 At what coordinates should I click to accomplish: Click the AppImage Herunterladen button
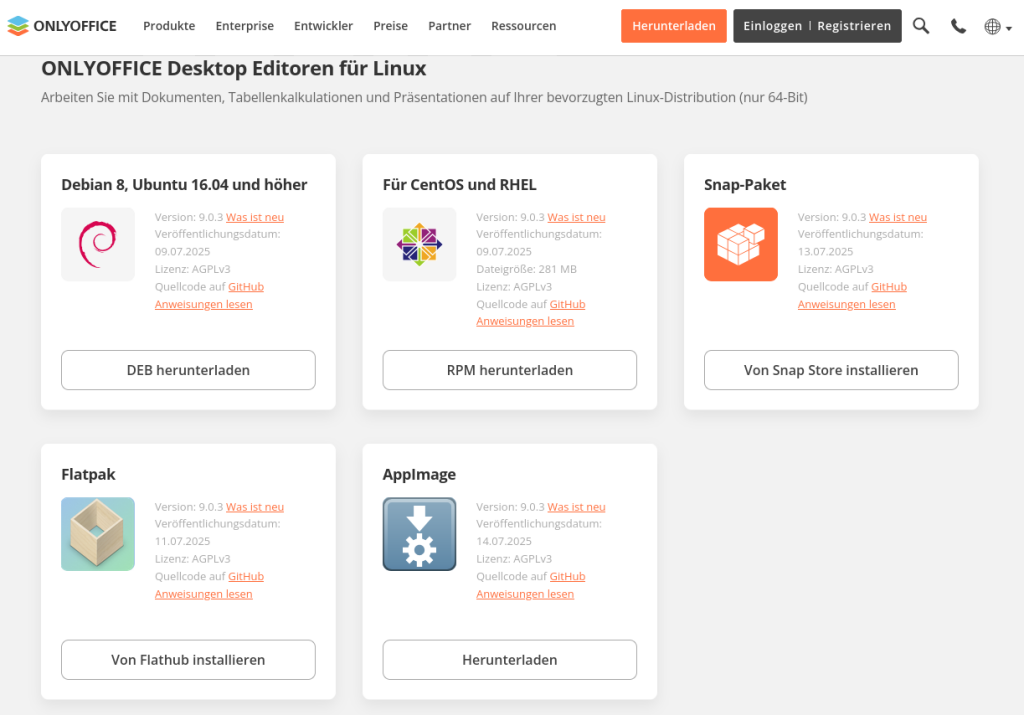click(x=509, y=660)
